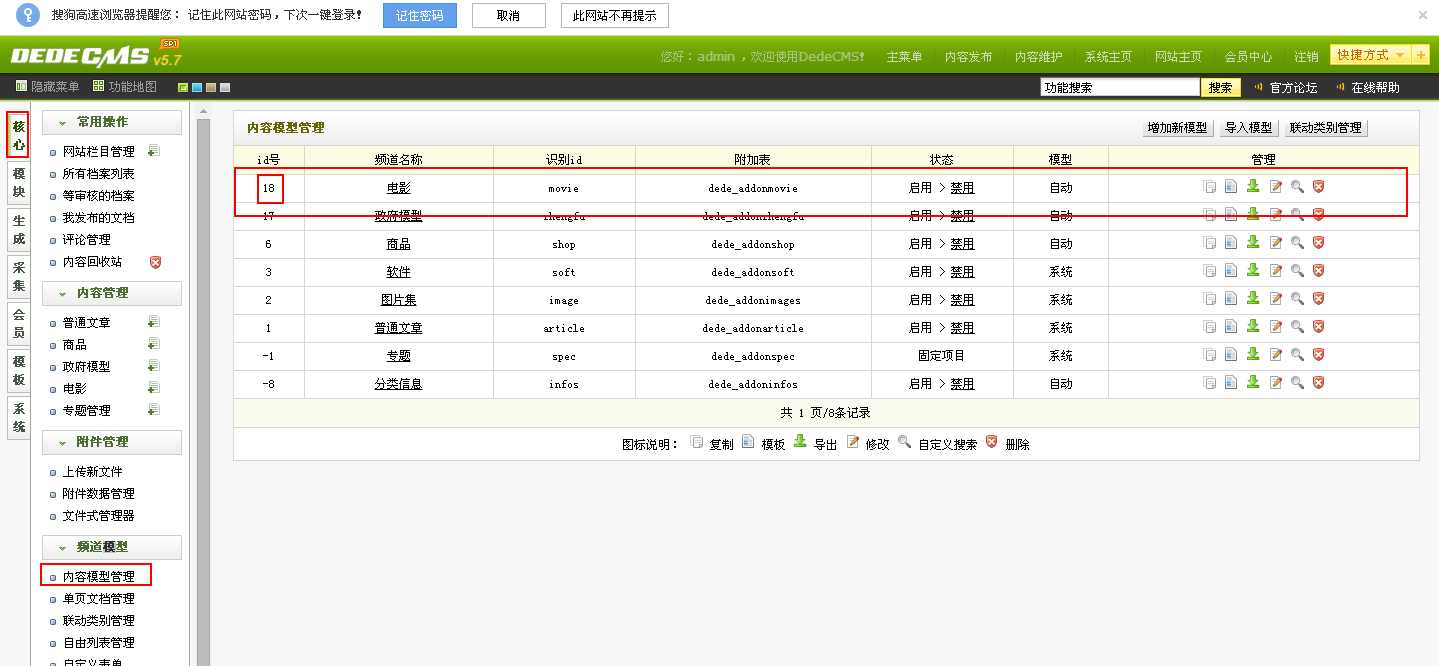Copy the 商品 model

tap(1210, 243)
